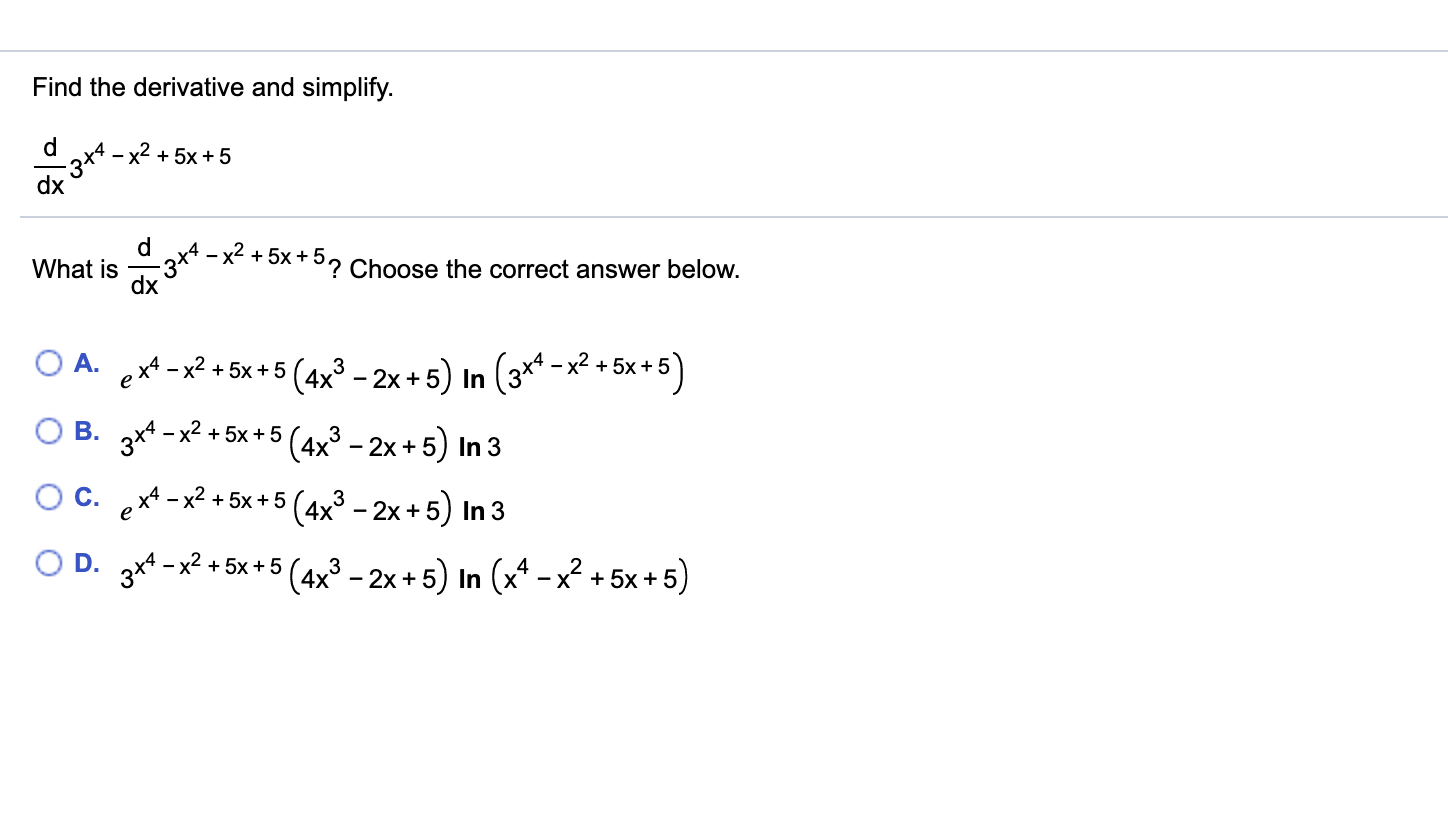
Task: Click the "ln 3" term in option B
Action: pos(479,448)
